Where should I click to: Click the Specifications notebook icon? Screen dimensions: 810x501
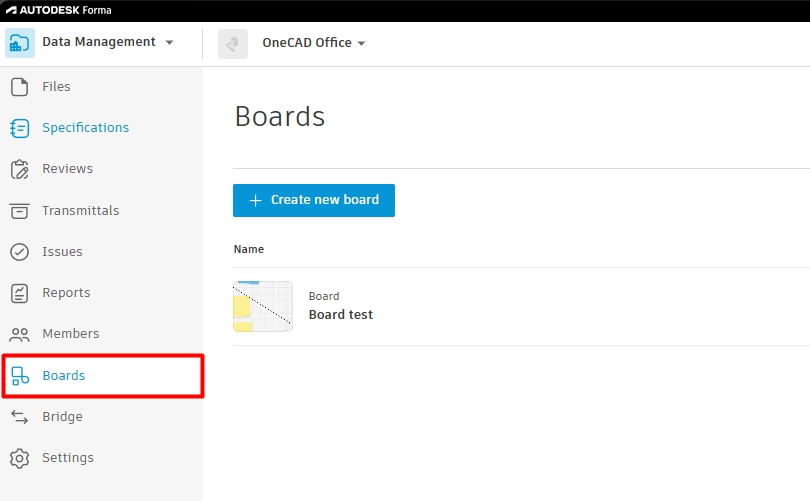click(20, 128)
